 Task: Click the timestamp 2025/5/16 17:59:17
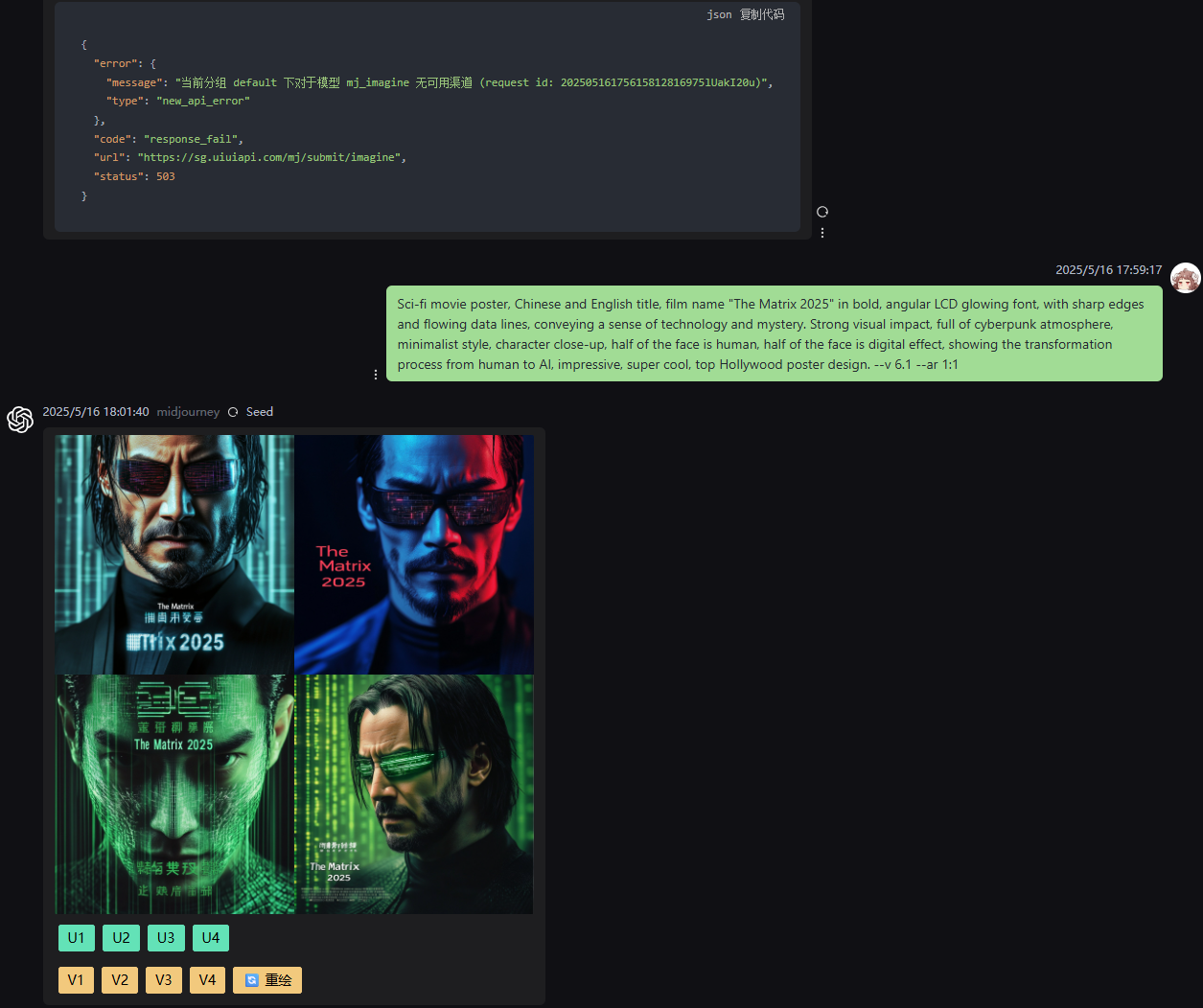(x=1108, y=270)
